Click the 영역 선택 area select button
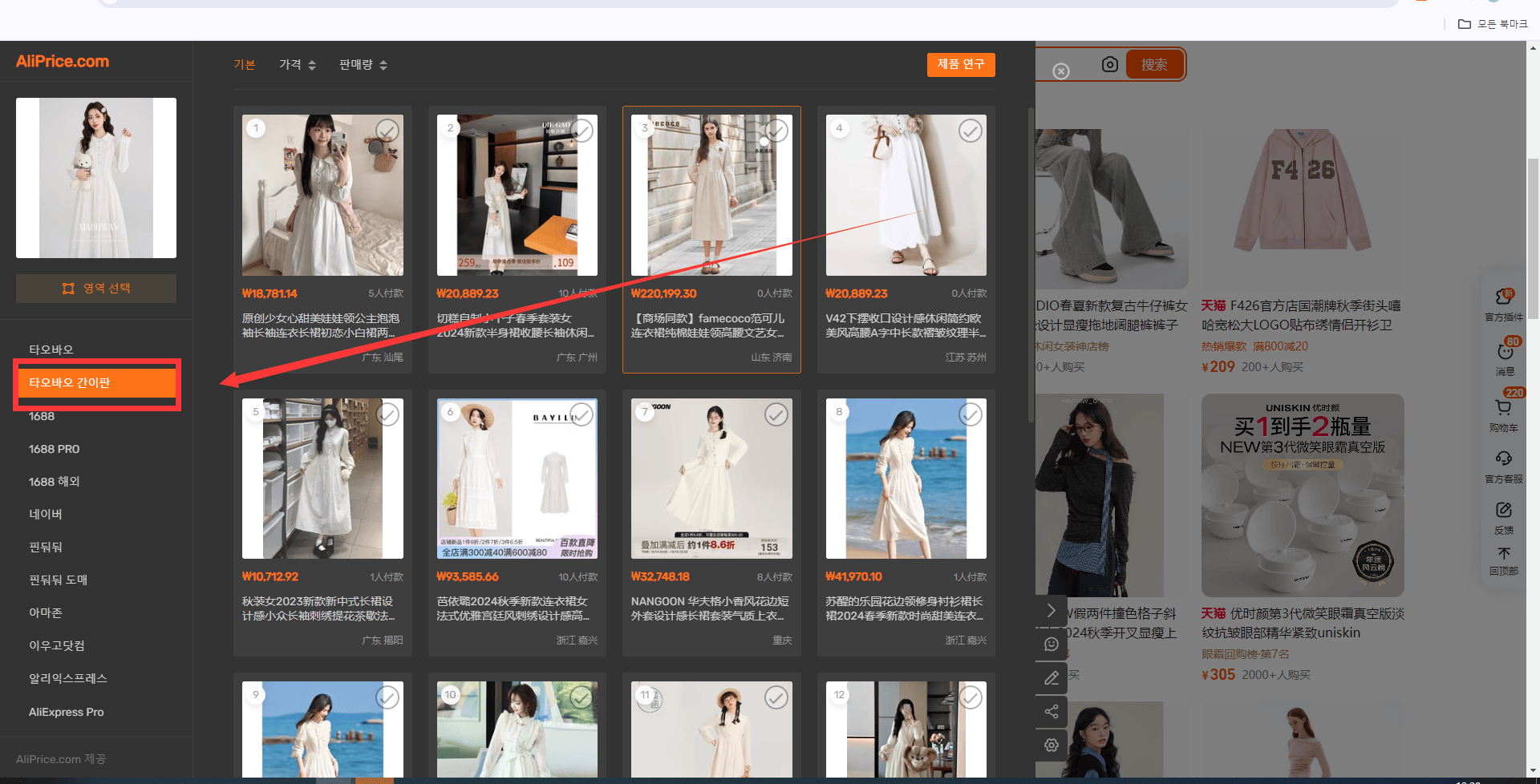Viewport: 1540px width, 784px height. [96, 289]
